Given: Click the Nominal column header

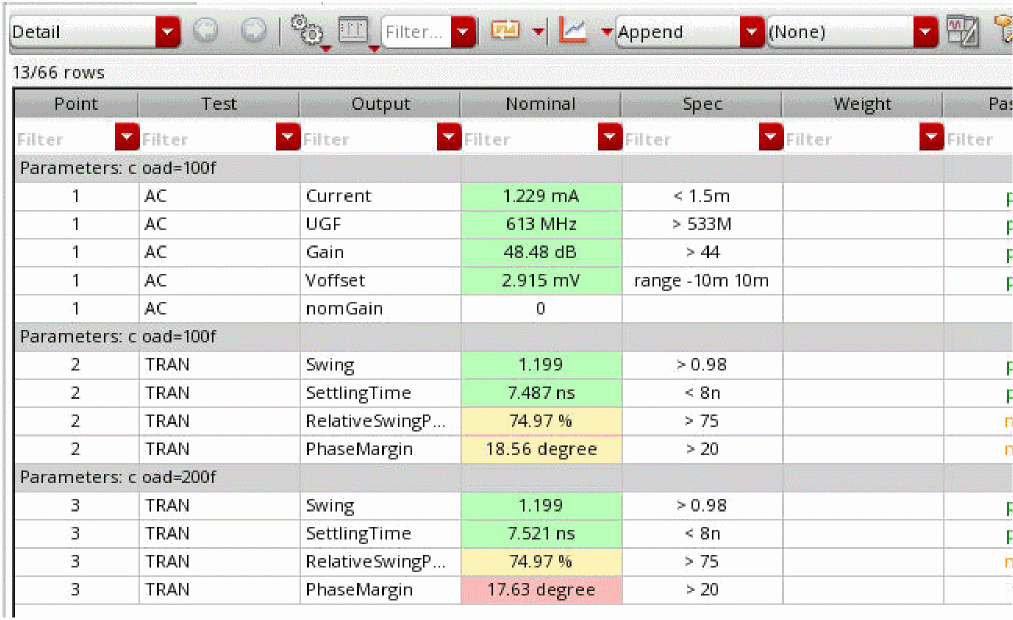Looking at the screenshot, I should [540, 104].
